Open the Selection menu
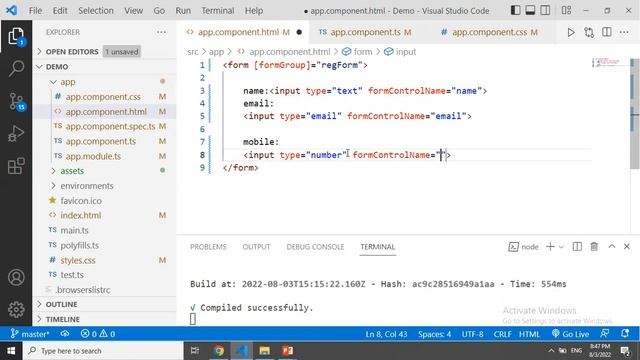The height and width of the screenshot is (360, 640). tap(96, 11)
